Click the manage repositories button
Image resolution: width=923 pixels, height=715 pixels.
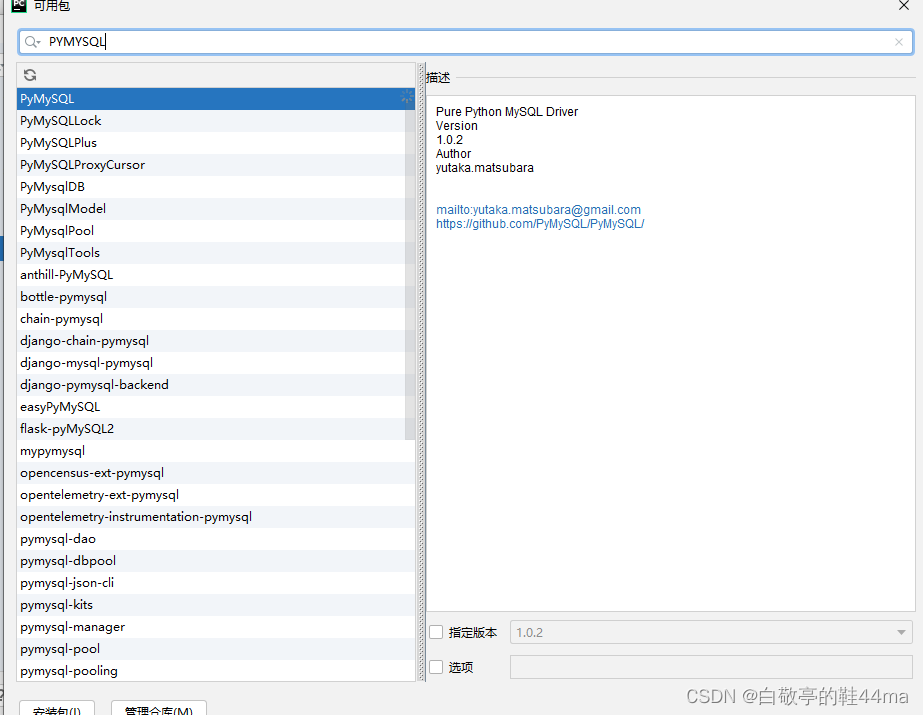pyautogui.click(x=158, y=709)
